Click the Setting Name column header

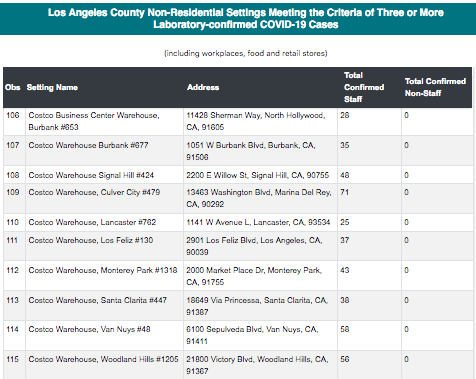click(52, 87)
